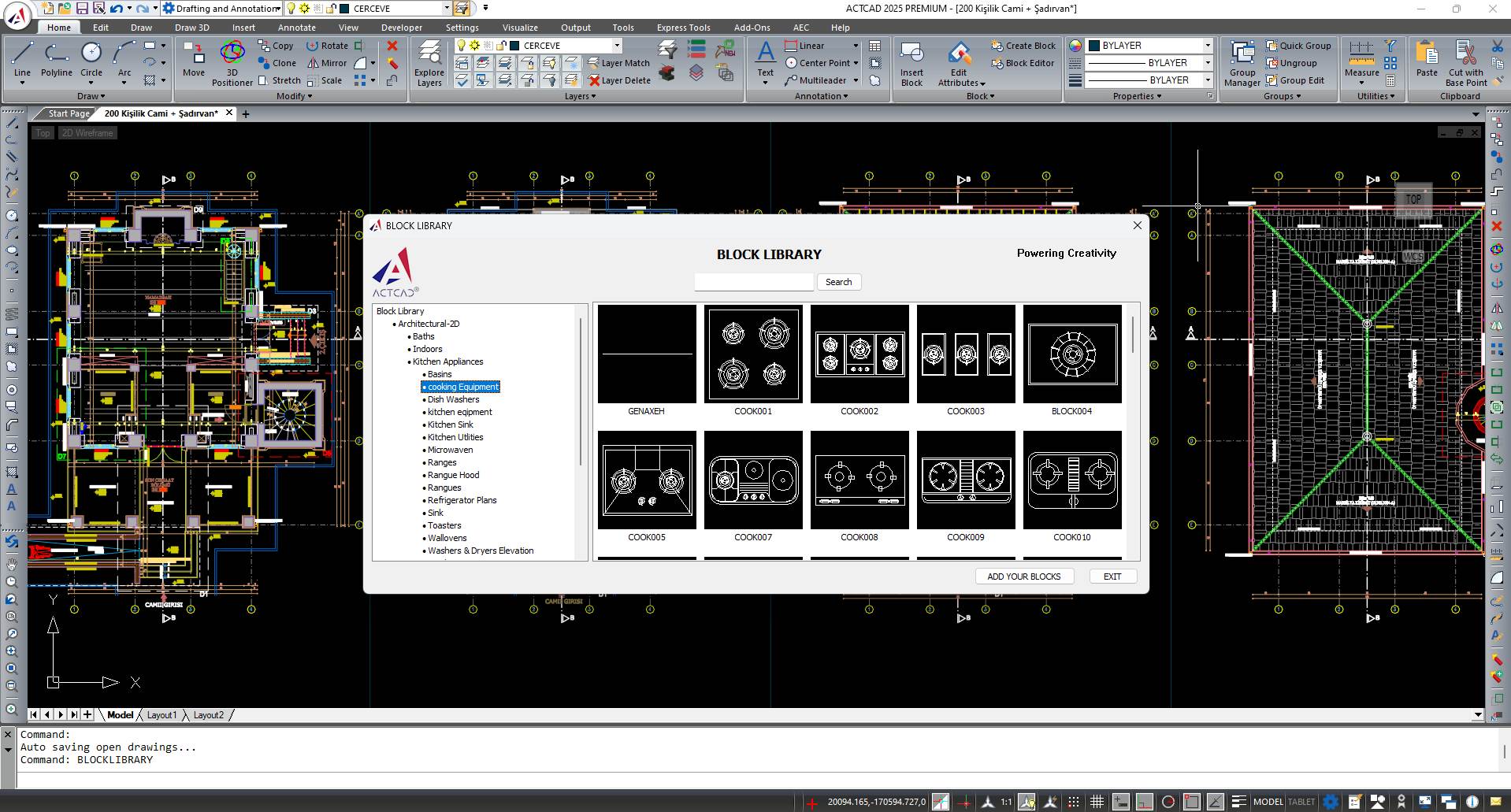Select the COOK001 block thumbnail

(753, 354)
